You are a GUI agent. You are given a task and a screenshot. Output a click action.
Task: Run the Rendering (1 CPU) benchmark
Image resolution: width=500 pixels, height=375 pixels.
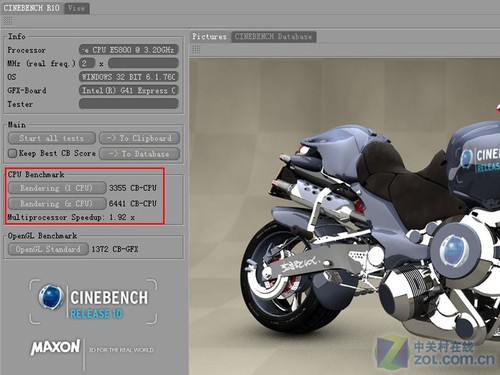click(x=57, y=188)
